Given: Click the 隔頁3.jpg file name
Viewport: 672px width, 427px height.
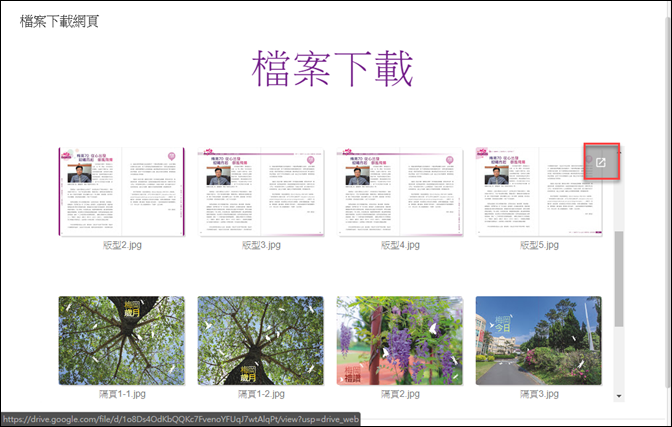Looking at the screenshot, I should point(539,394).
